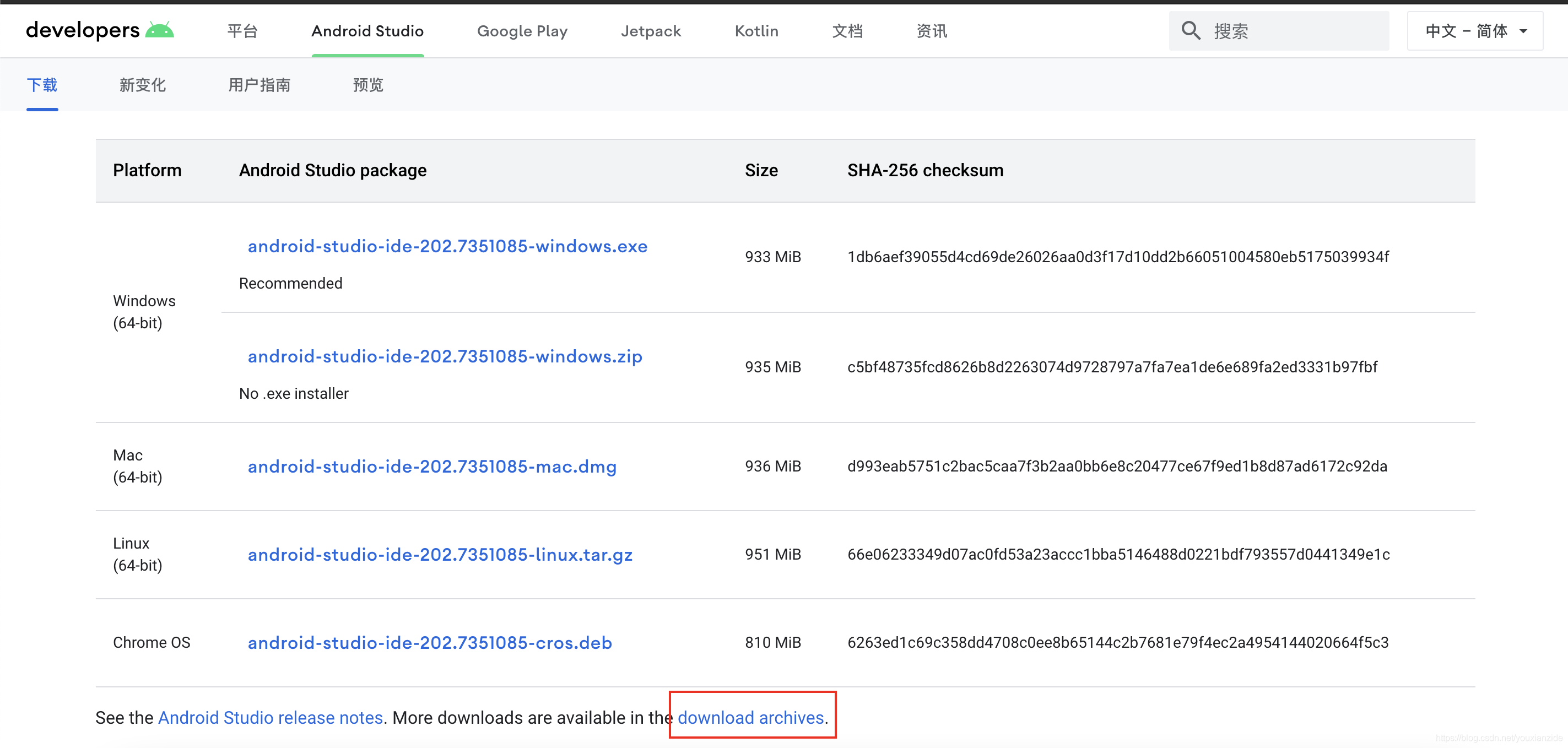Viewport: 1568px width, 748px height.
Task: Open the 文档 nav item
Action: (x=847, y=31)
